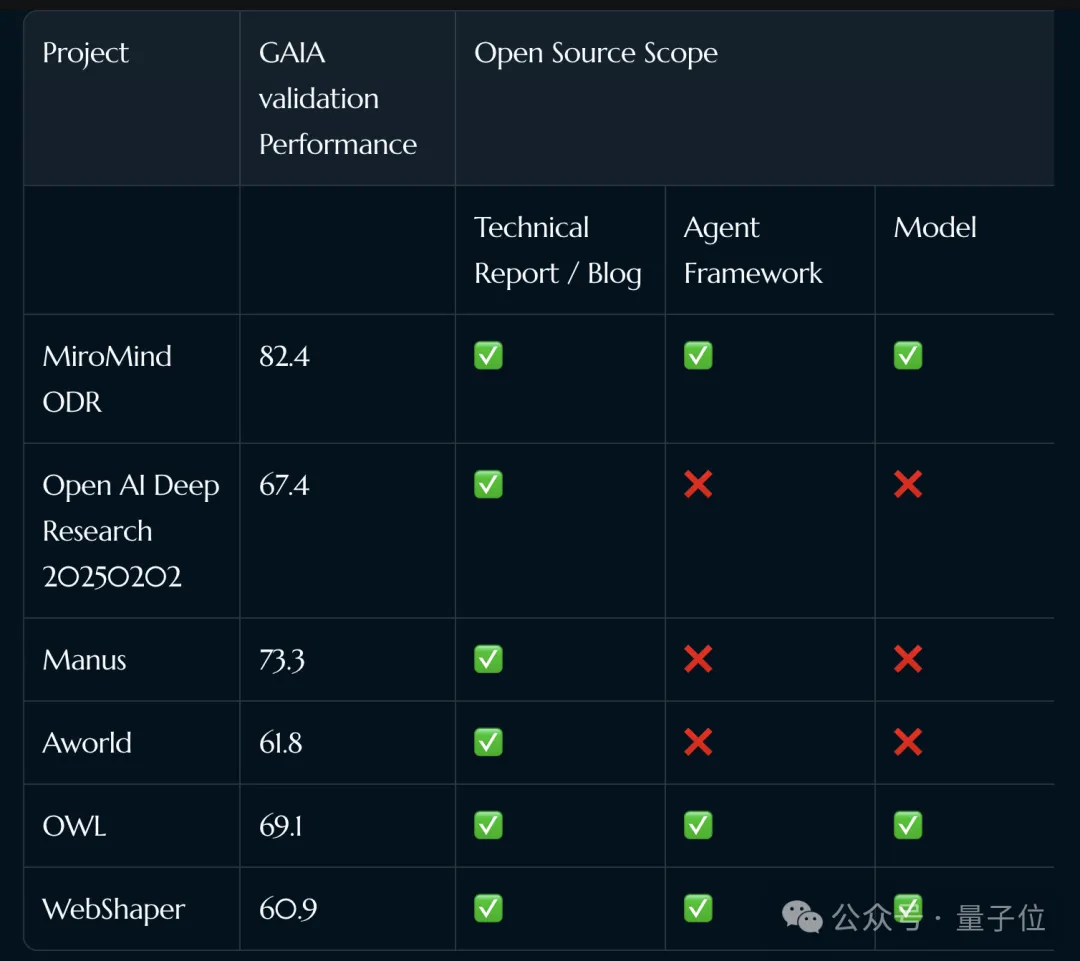Click Manus Technical Report checkmark
Viewport: 1080px width, 961px height.
[x=488, y=659]
